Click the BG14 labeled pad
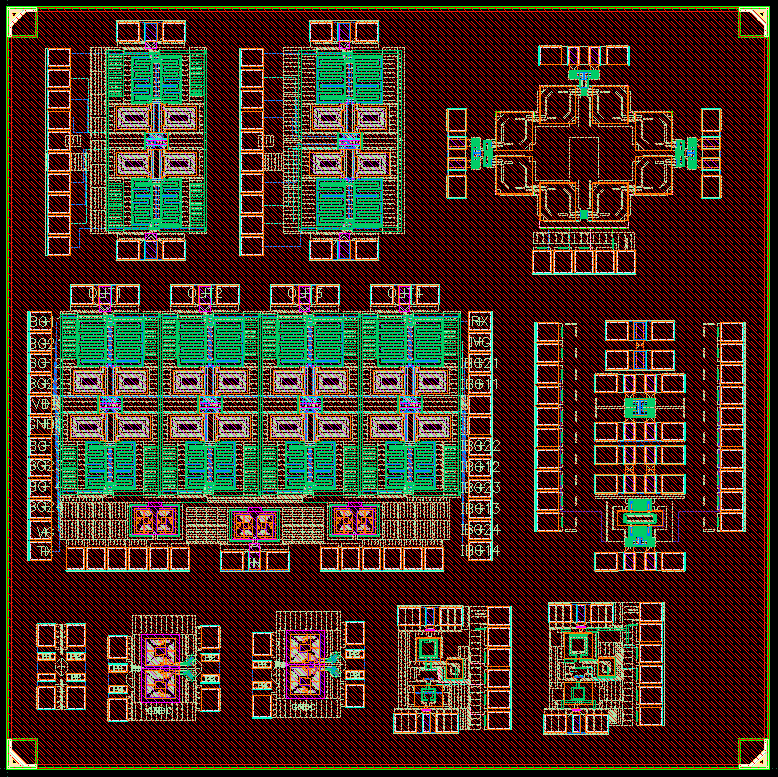This screenshot has height=777, width=778. pyautogui.click(x=480, y=551)
